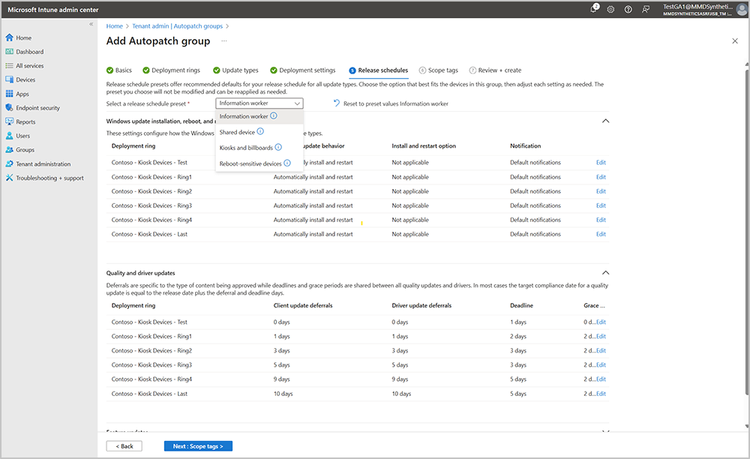Edit installation settings for Kiosk Devices - Last
Image resolution: width=750 pixels, height=459 pixels.
[x=601, y=234]
